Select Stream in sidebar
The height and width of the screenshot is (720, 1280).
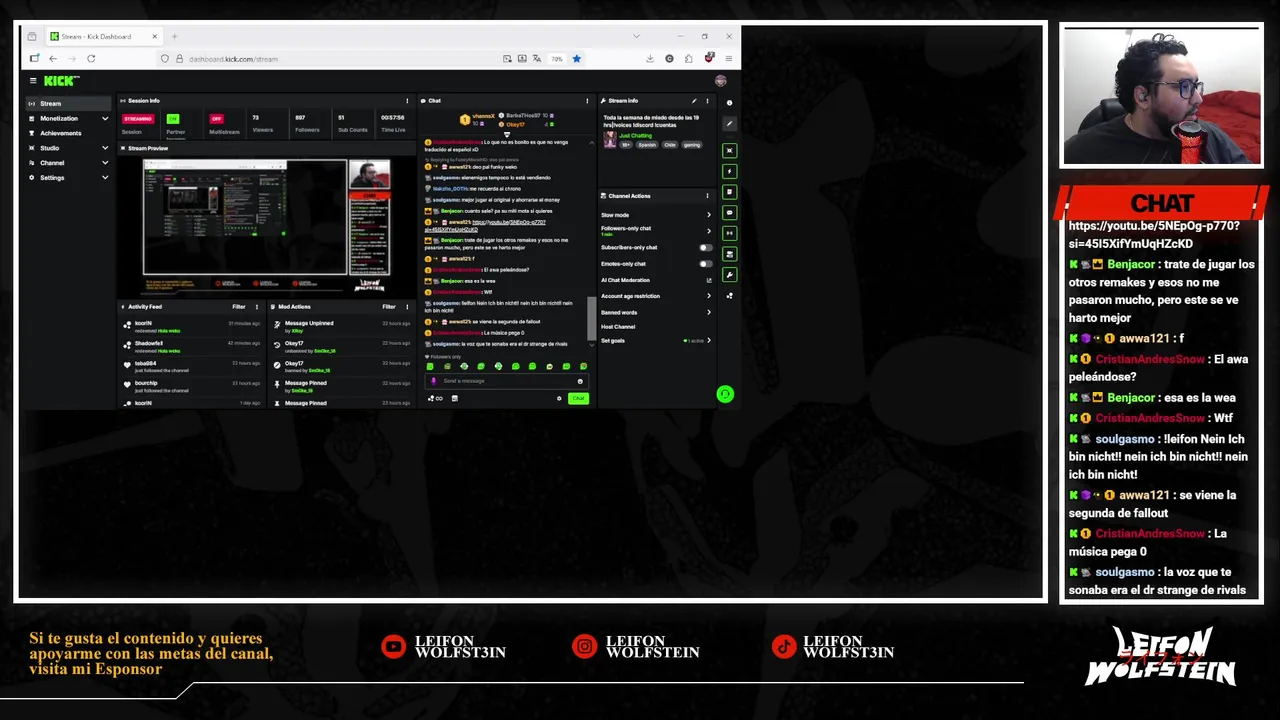coord(67,104)
